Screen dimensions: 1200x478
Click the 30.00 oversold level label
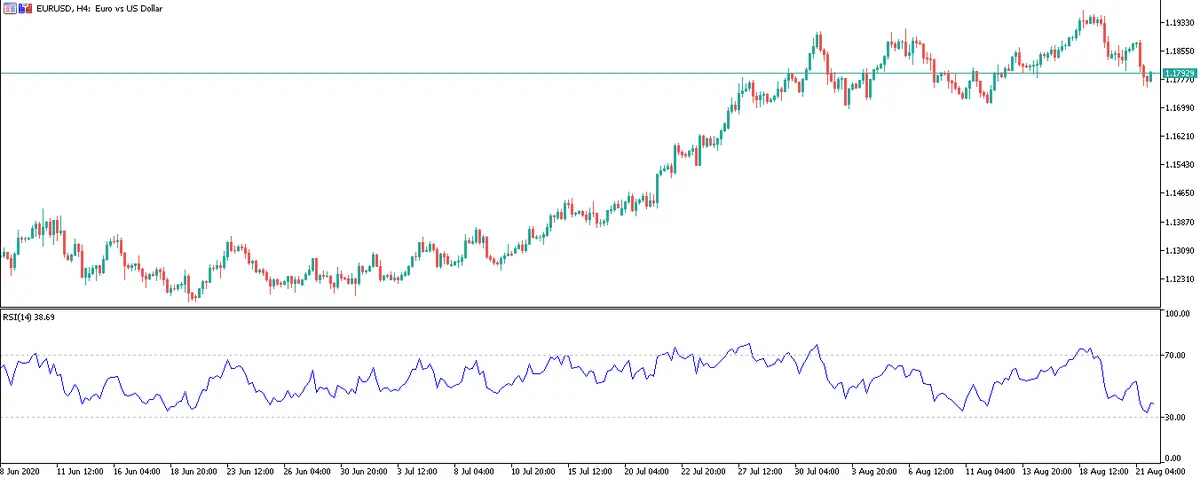1172,418
